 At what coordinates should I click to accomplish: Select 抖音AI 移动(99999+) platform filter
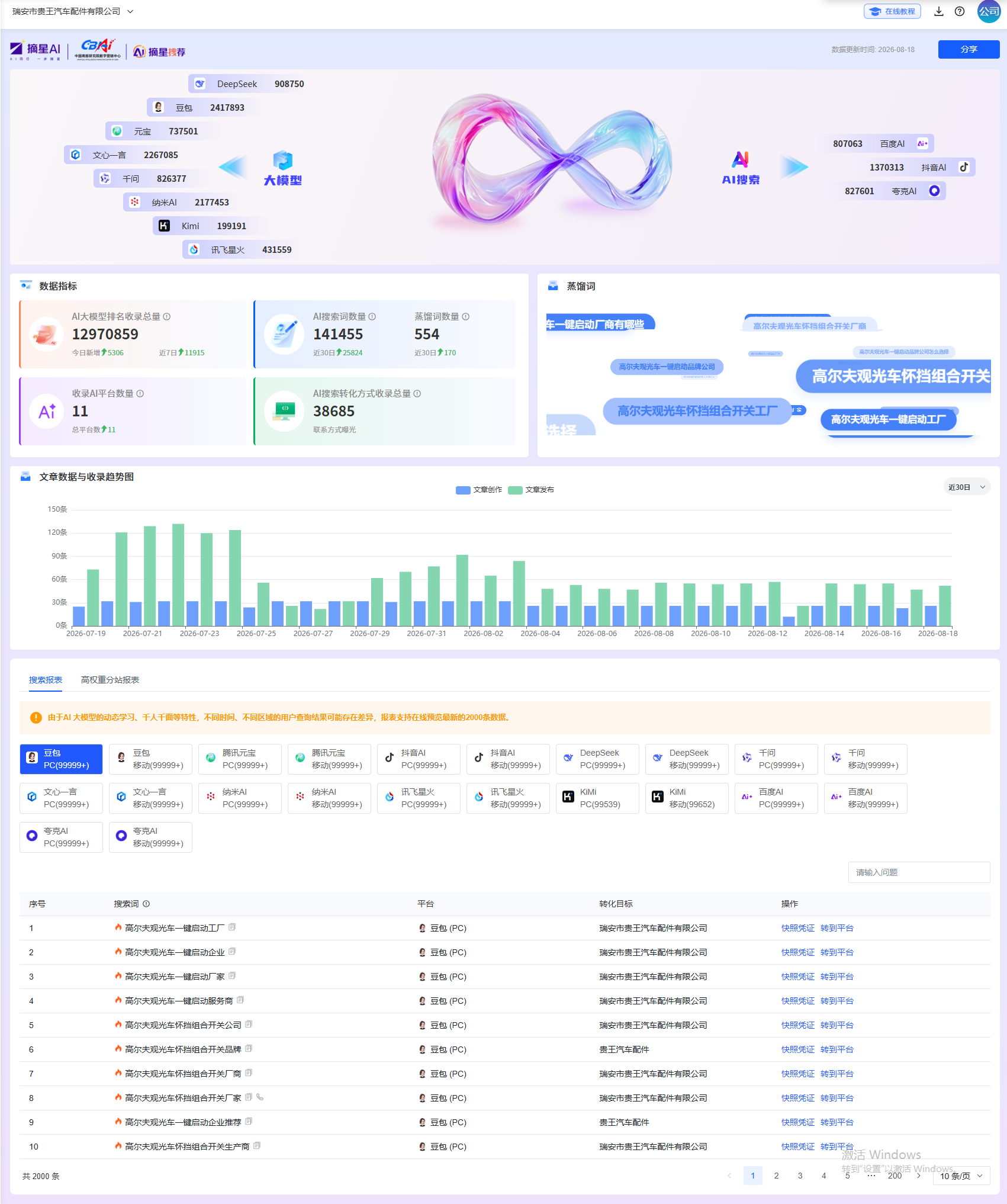[508, 759]
